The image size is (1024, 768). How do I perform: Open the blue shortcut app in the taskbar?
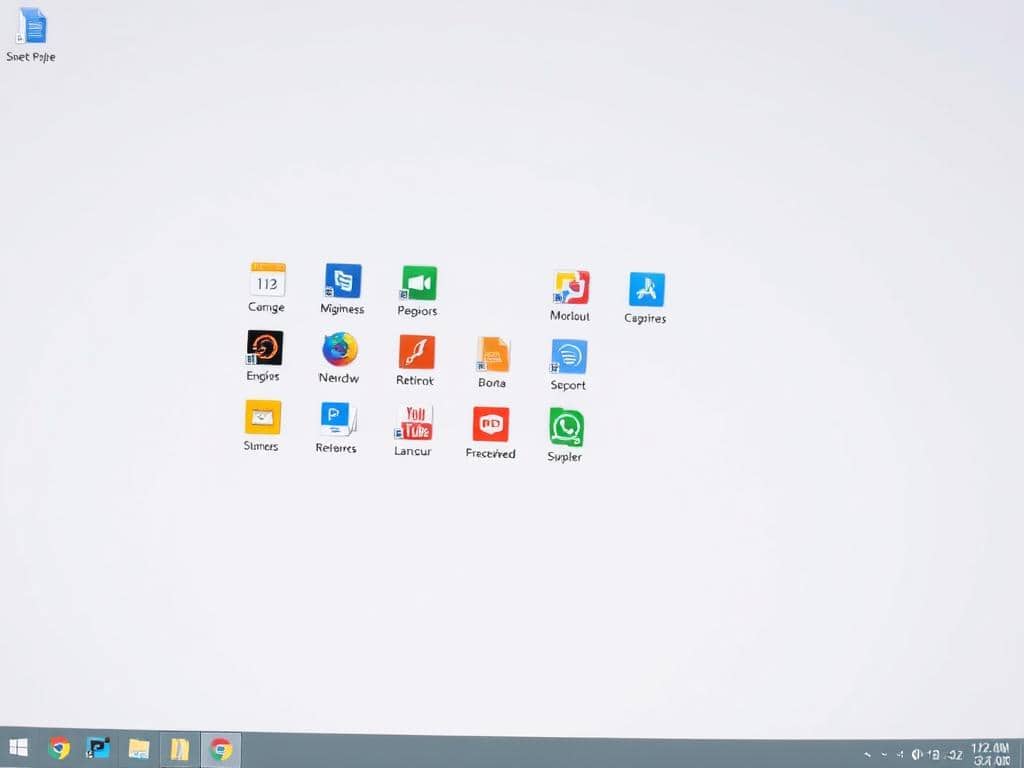(x=98, y=748)
